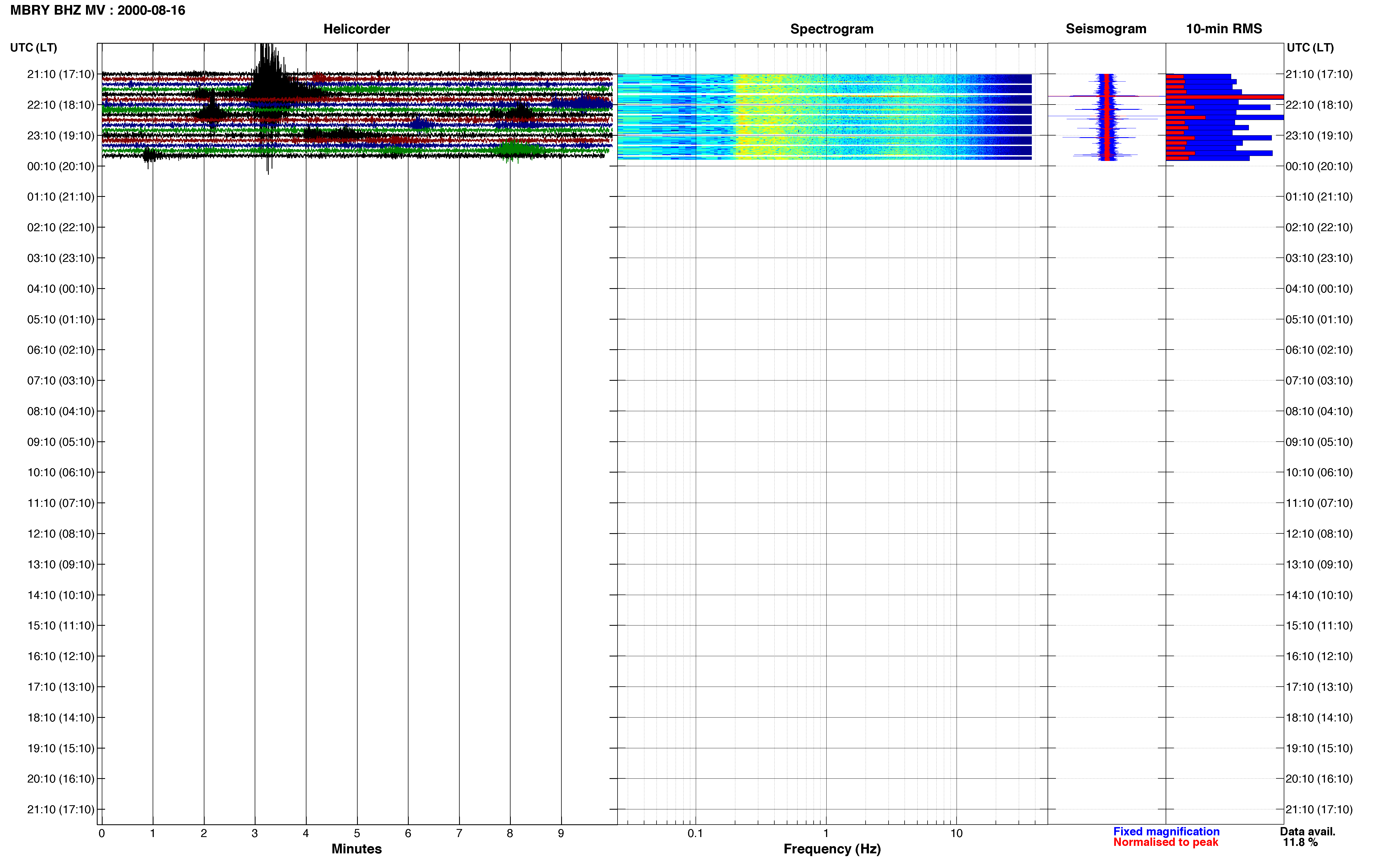Click the Frequency (Hz) axis title
This screenshot has height=868, width=1388.
click(832, 849)
